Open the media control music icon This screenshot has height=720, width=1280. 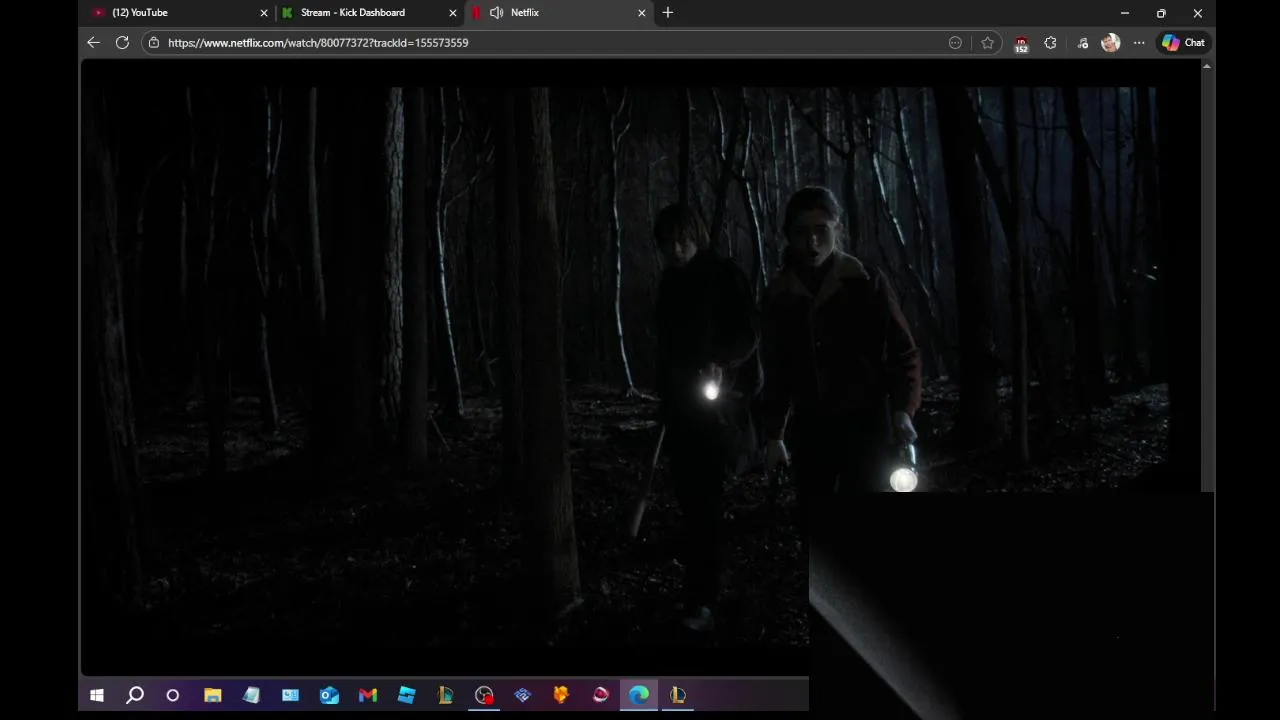(x=1082, y=43)
